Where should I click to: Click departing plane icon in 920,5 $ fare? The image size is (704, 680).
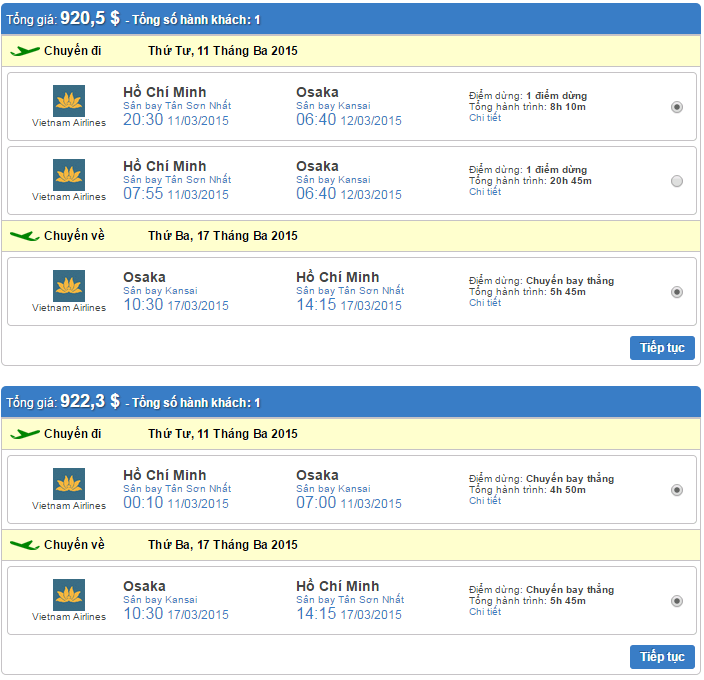point(25,51)
